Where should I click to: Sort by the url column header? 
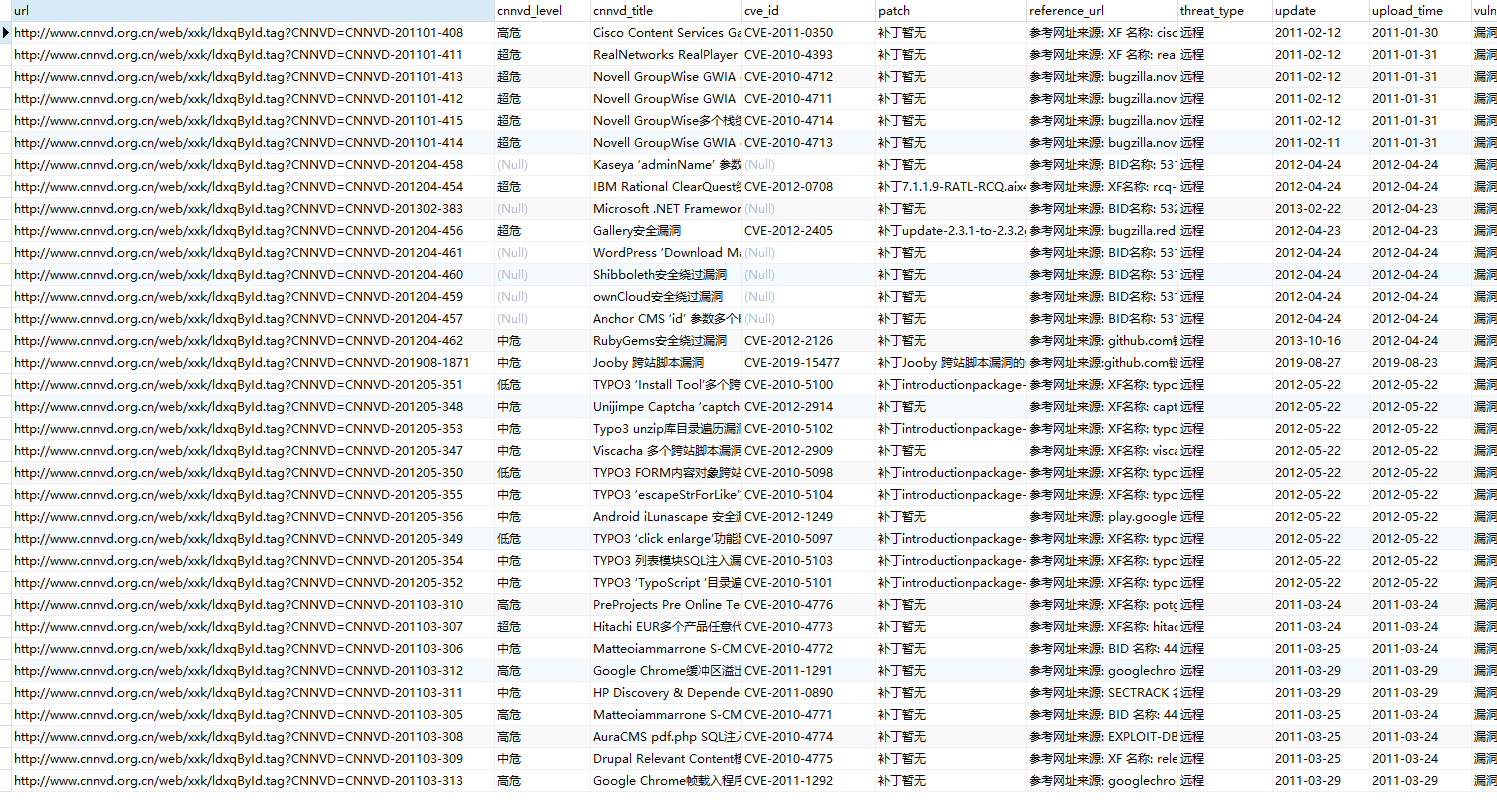[253, 11]
